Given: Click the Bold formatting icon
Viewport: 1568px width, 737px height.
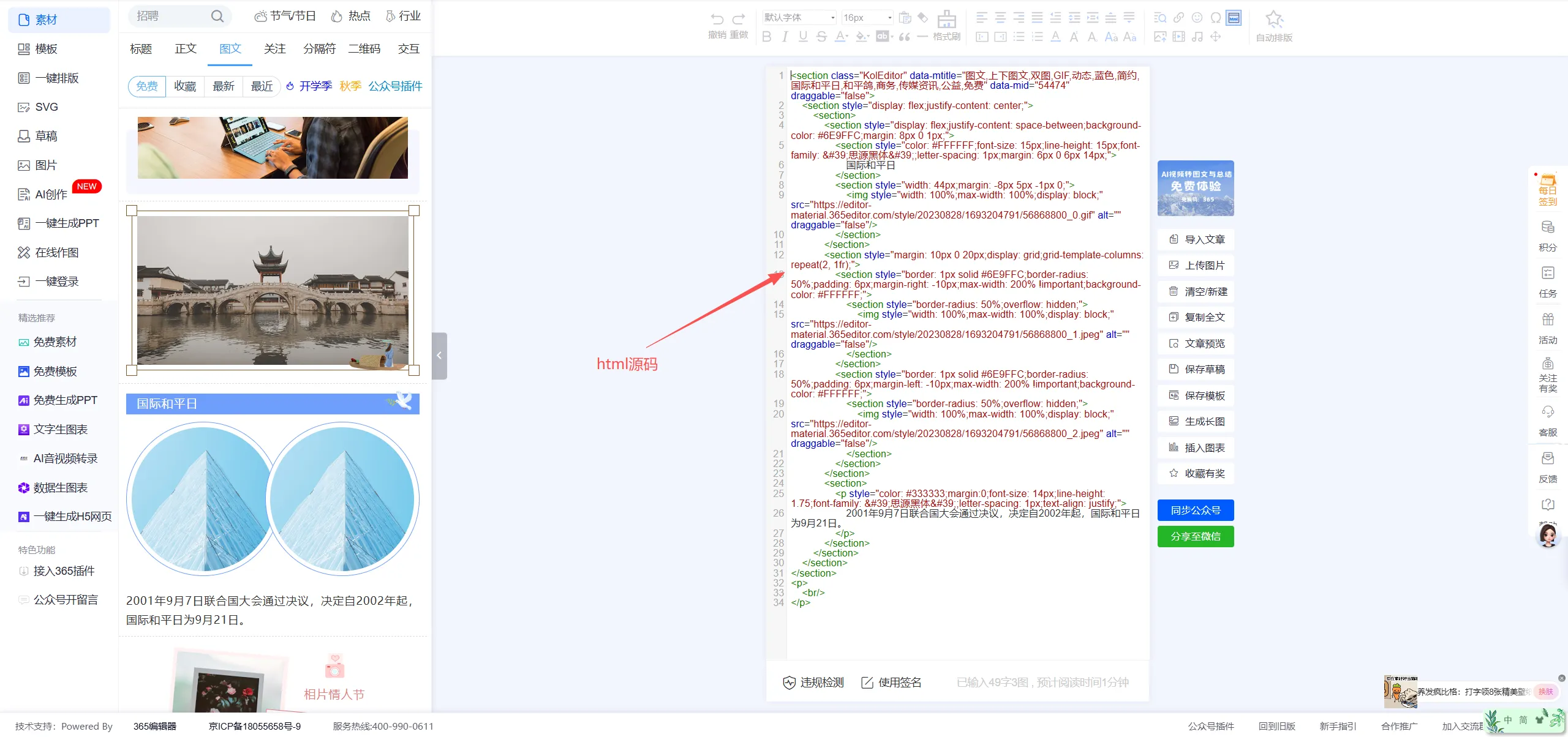Looking at the screenshot, I should [766, 37].
